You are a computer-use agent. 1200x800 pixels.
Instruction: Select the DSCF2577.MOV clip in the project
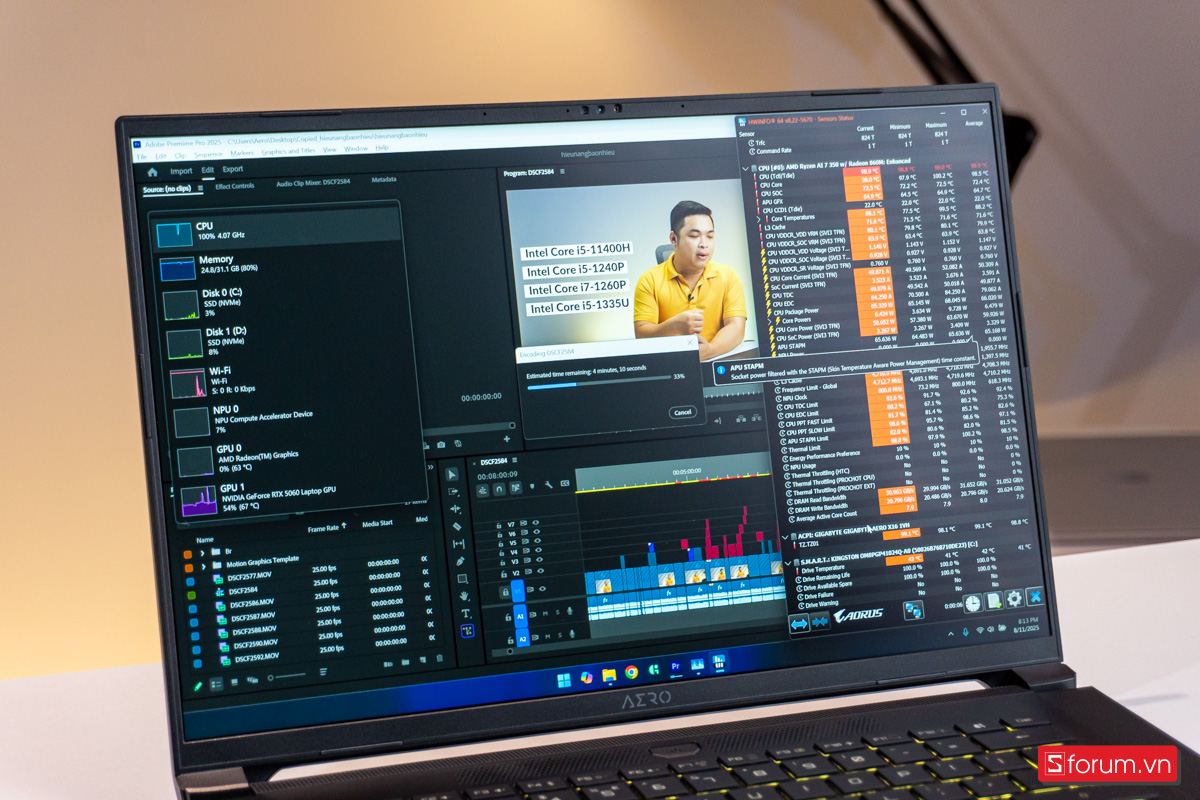click(x=250, y=578)
